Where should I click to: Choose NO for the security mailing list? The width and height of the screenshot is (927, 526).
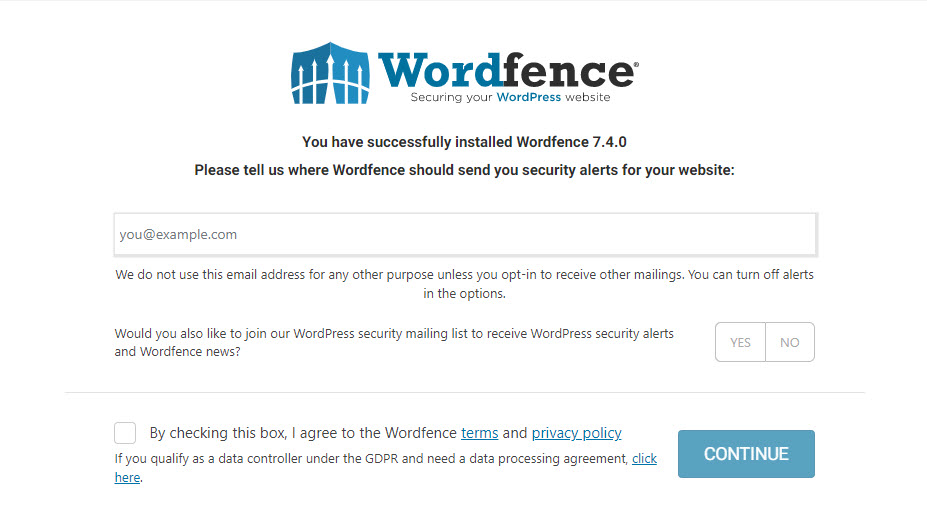click(x=790, y=342)
